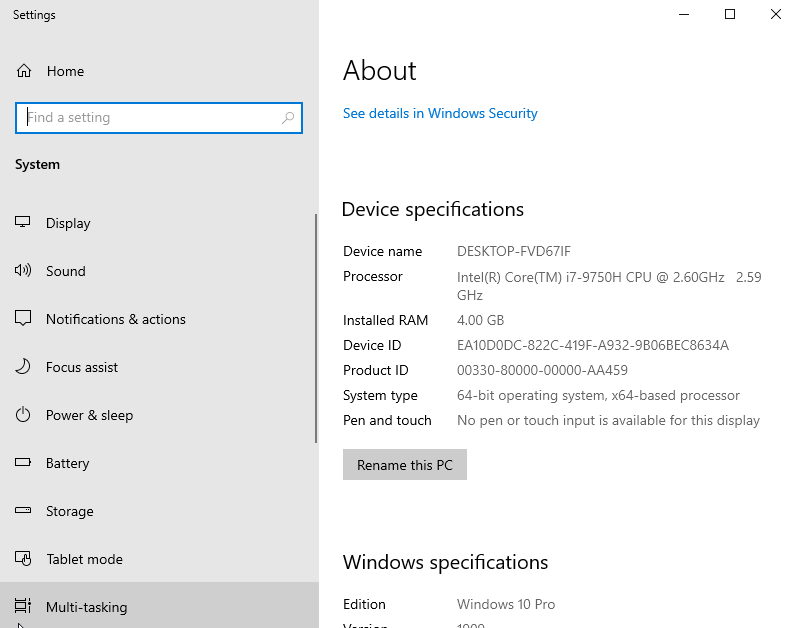798x628 pixels.
Task: Click the Multi-tasking icon
Action: (23, 606)
